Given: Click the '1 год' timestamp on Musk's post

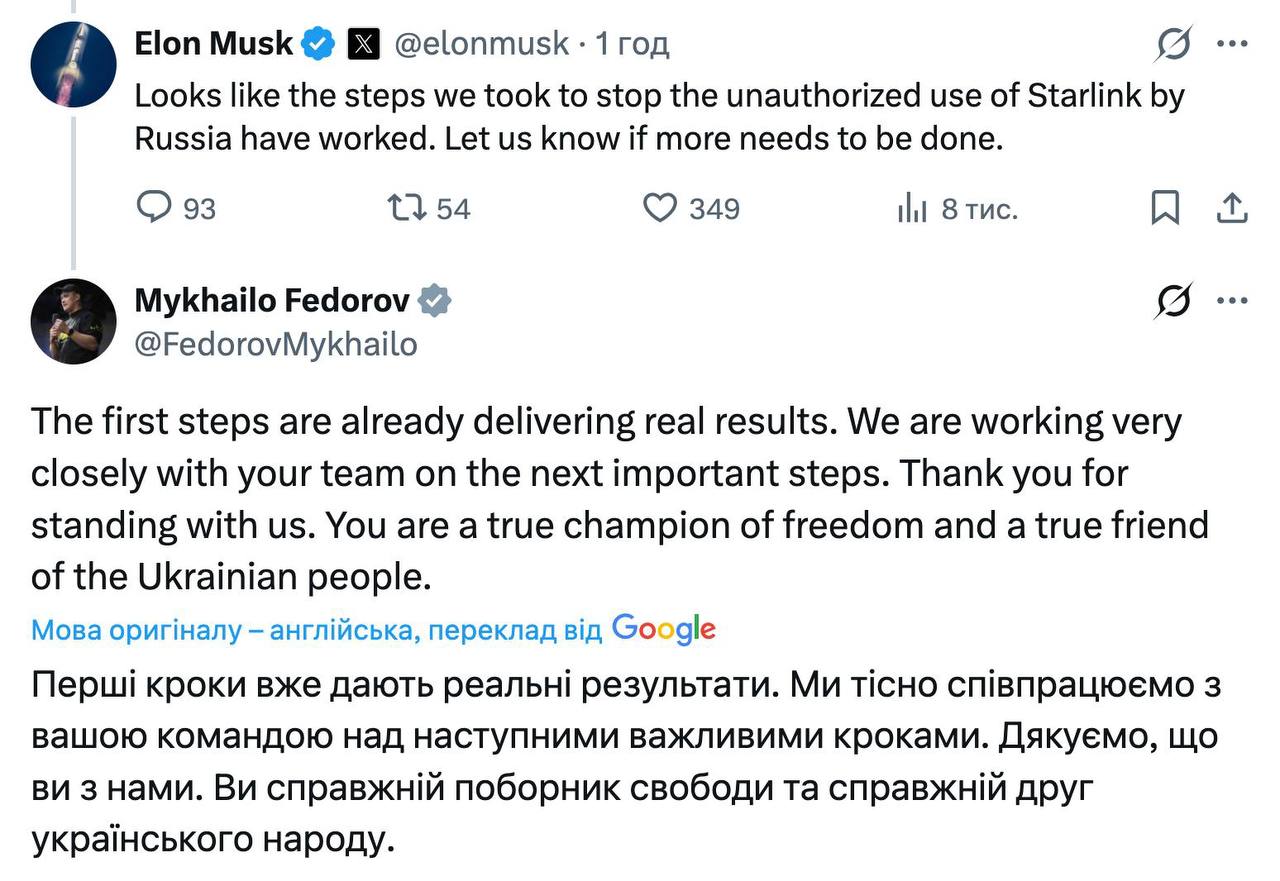Looking at the screenshot, I should pos(632,44).
